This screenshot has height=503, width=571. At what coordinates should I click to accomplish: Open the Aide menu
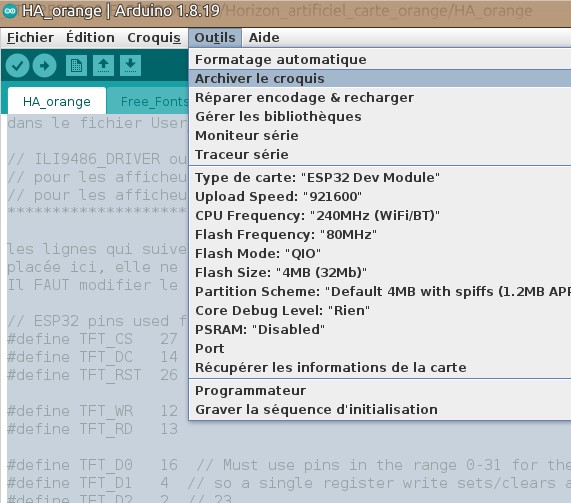(264, 38)
